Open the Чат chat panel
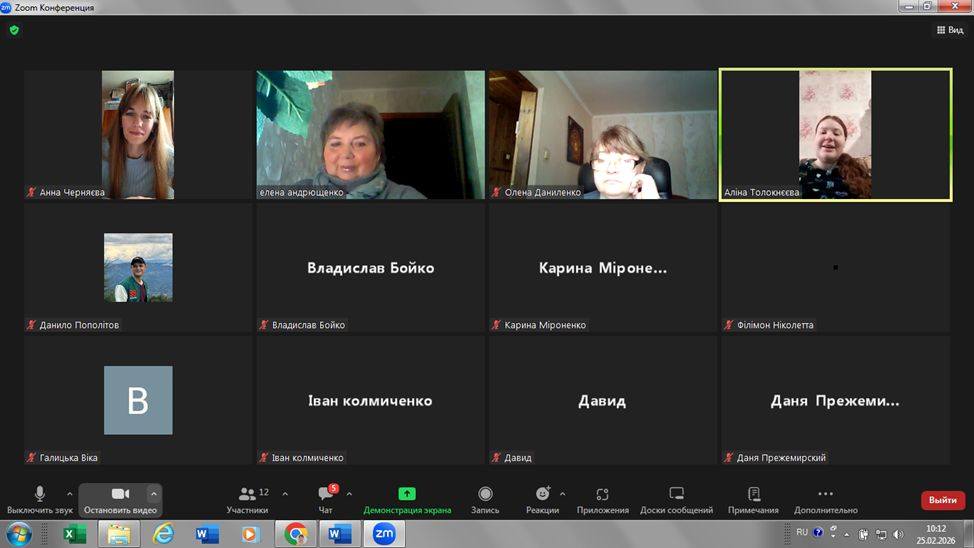This screenshot has height=548, width=974. 325,498
